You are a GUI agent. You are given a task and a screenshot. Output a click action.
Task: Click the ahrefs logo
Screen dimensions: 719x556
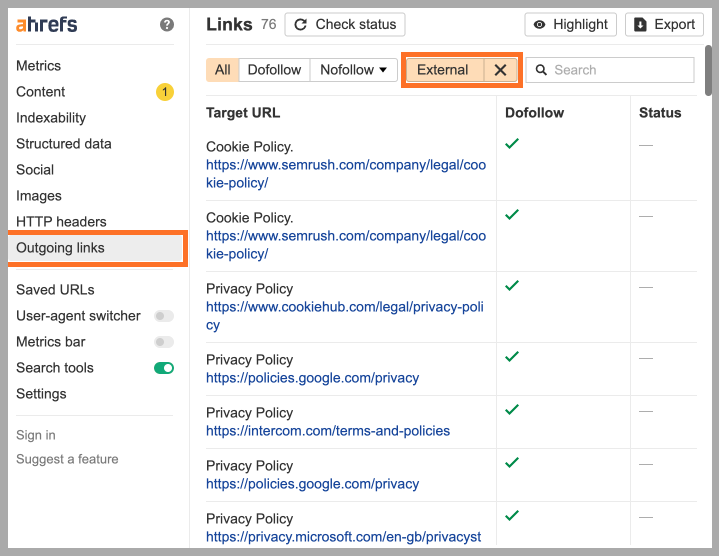tap(46, 24)
